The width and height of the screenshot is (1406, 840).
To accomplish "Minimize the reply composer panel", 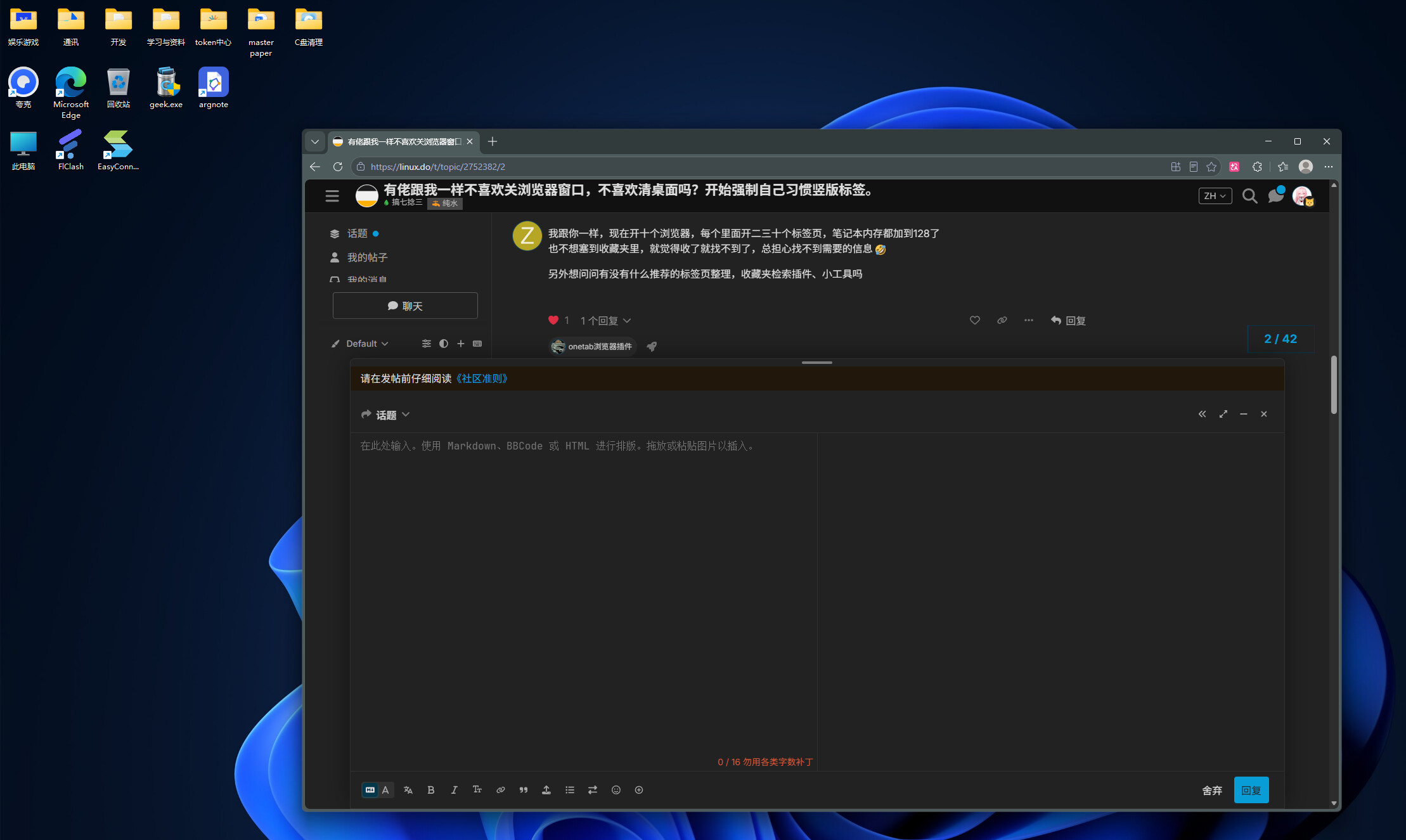I will pos(1244,414).
